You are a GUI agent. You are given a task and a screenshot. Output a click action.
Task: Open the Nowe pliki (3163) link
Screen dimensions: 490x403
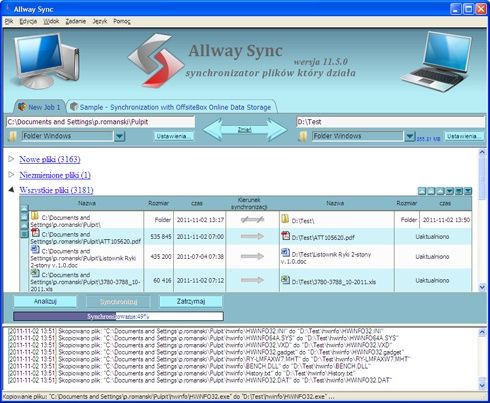(x=50, y=159)
